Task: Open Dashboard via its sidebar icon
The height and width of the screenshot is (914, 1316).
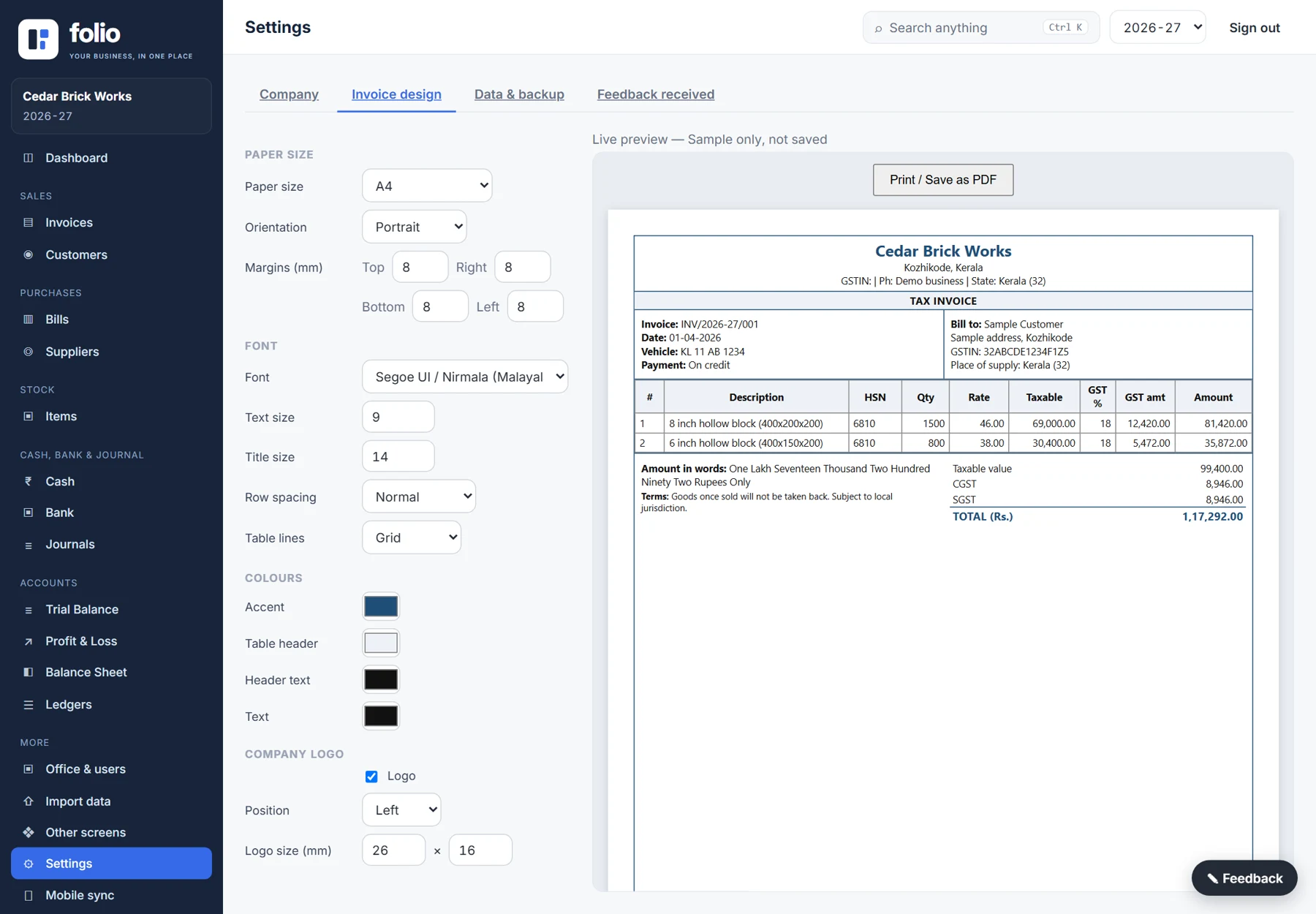Action: point(29,158)
